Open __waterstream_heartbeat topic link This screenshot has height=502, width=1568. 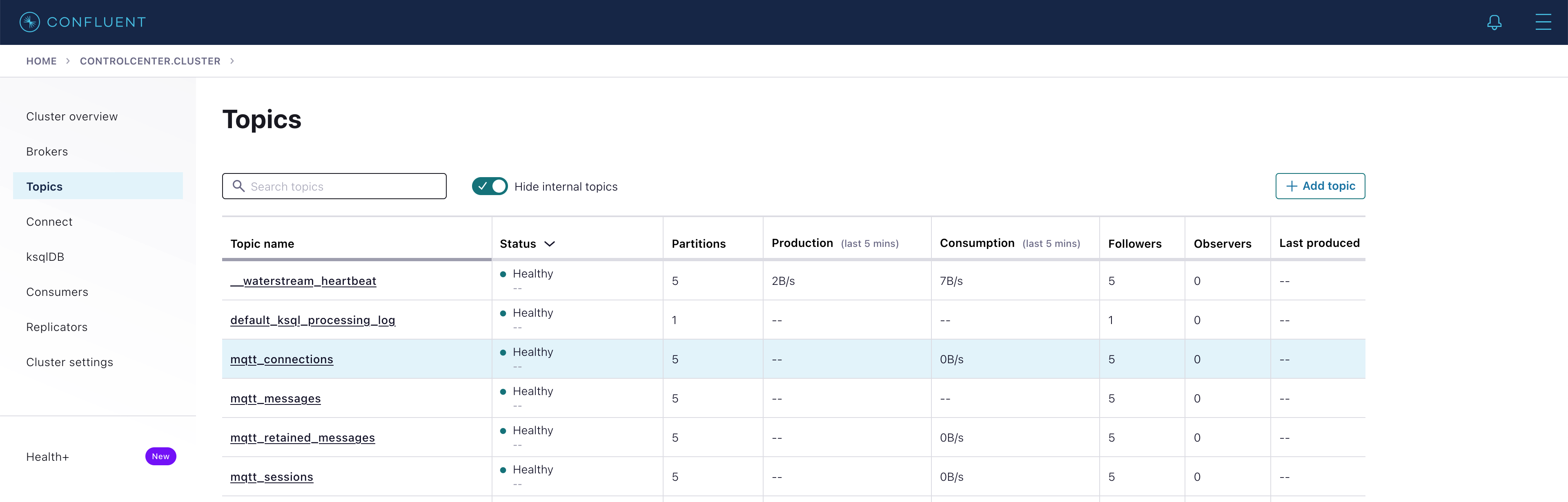(x=303, y=281)
